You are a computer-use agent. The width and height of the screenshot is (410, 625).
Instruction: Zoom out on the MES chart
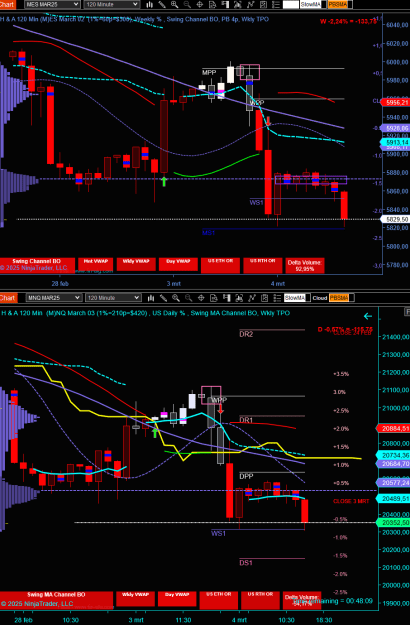click(x=187, y=5)
